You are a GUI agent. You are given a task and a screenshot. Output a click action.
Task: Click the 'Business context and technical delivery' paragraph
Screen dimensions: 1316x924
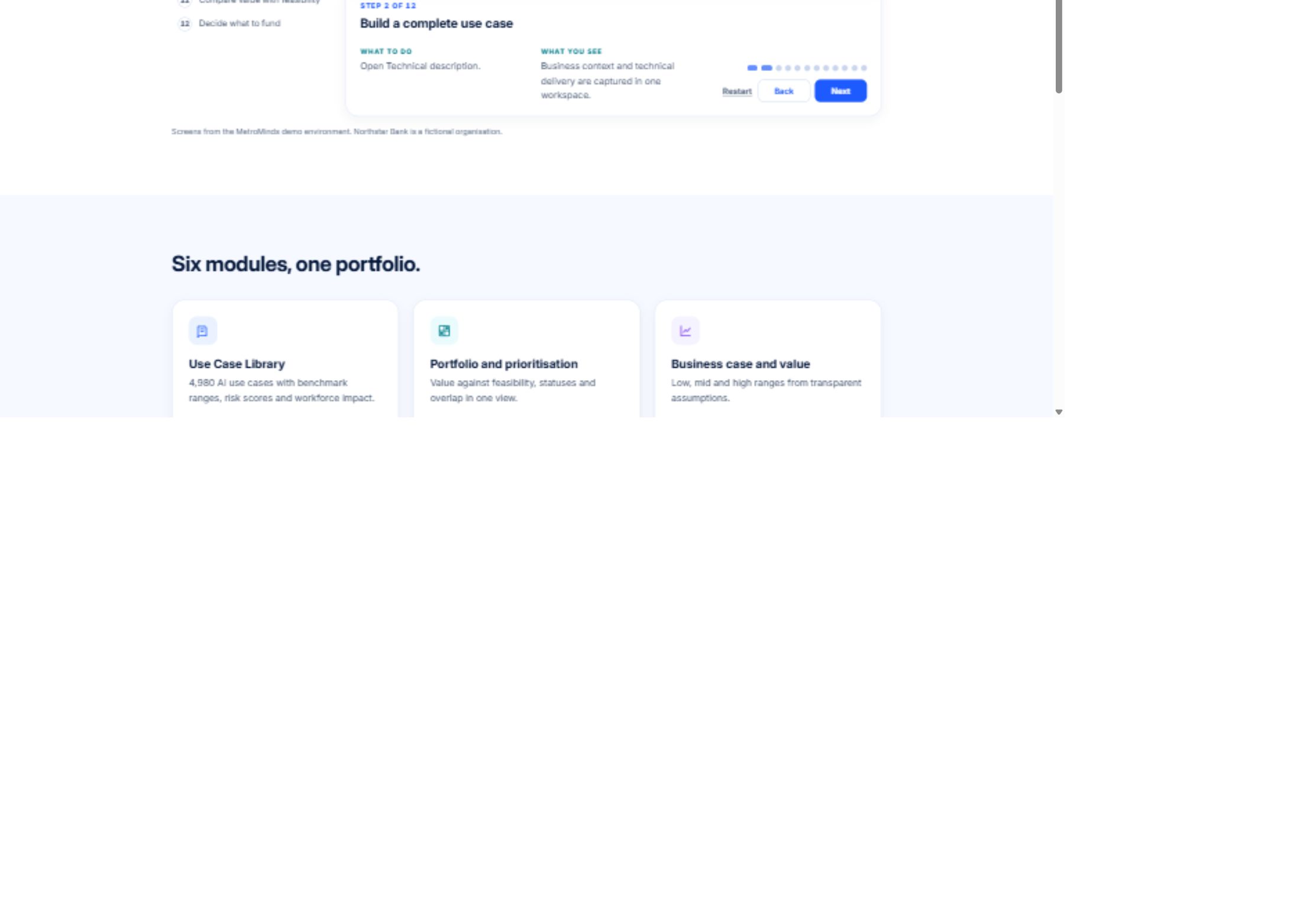coord(607,80)
